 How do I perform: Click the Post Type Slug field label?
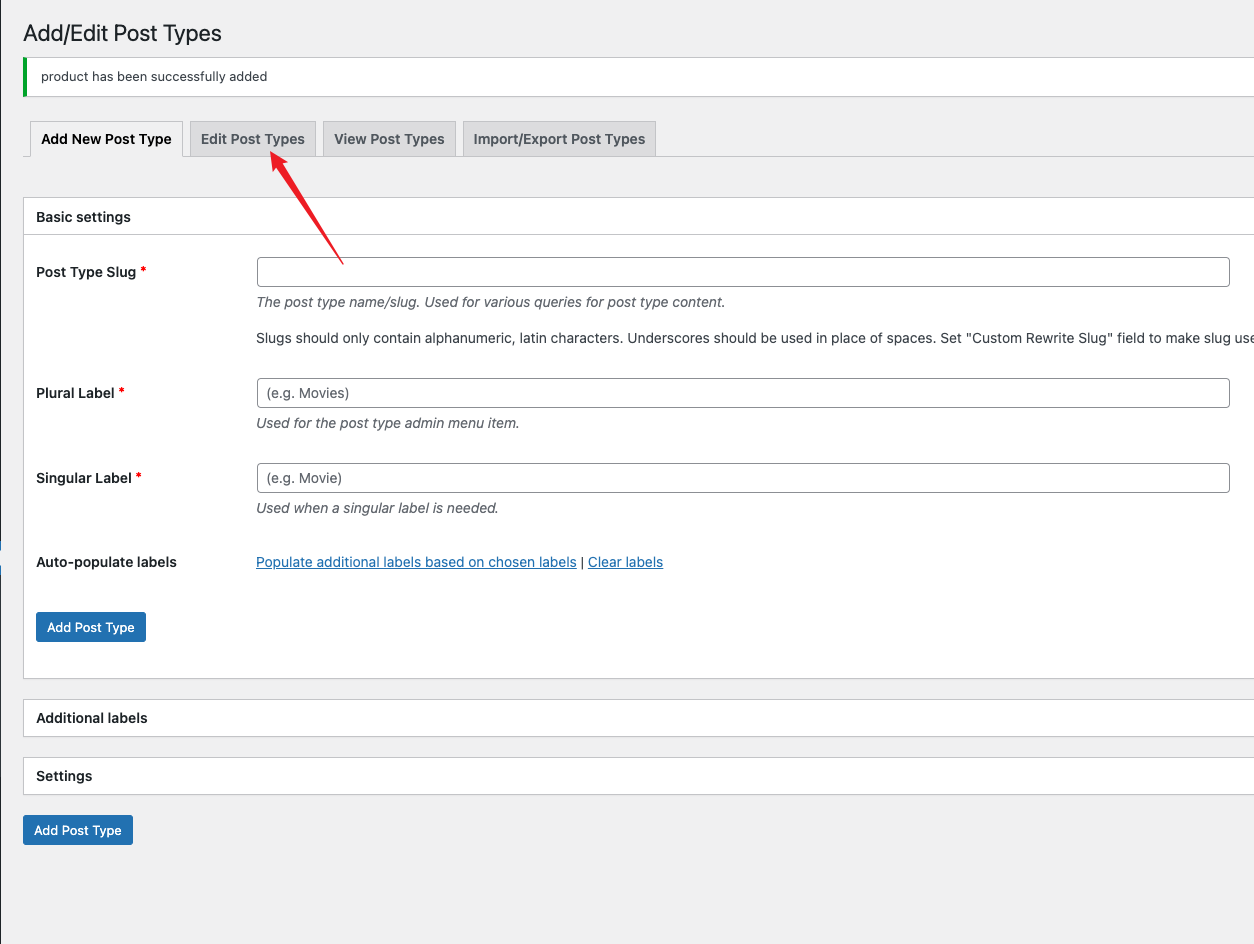[x=86, y=272]
